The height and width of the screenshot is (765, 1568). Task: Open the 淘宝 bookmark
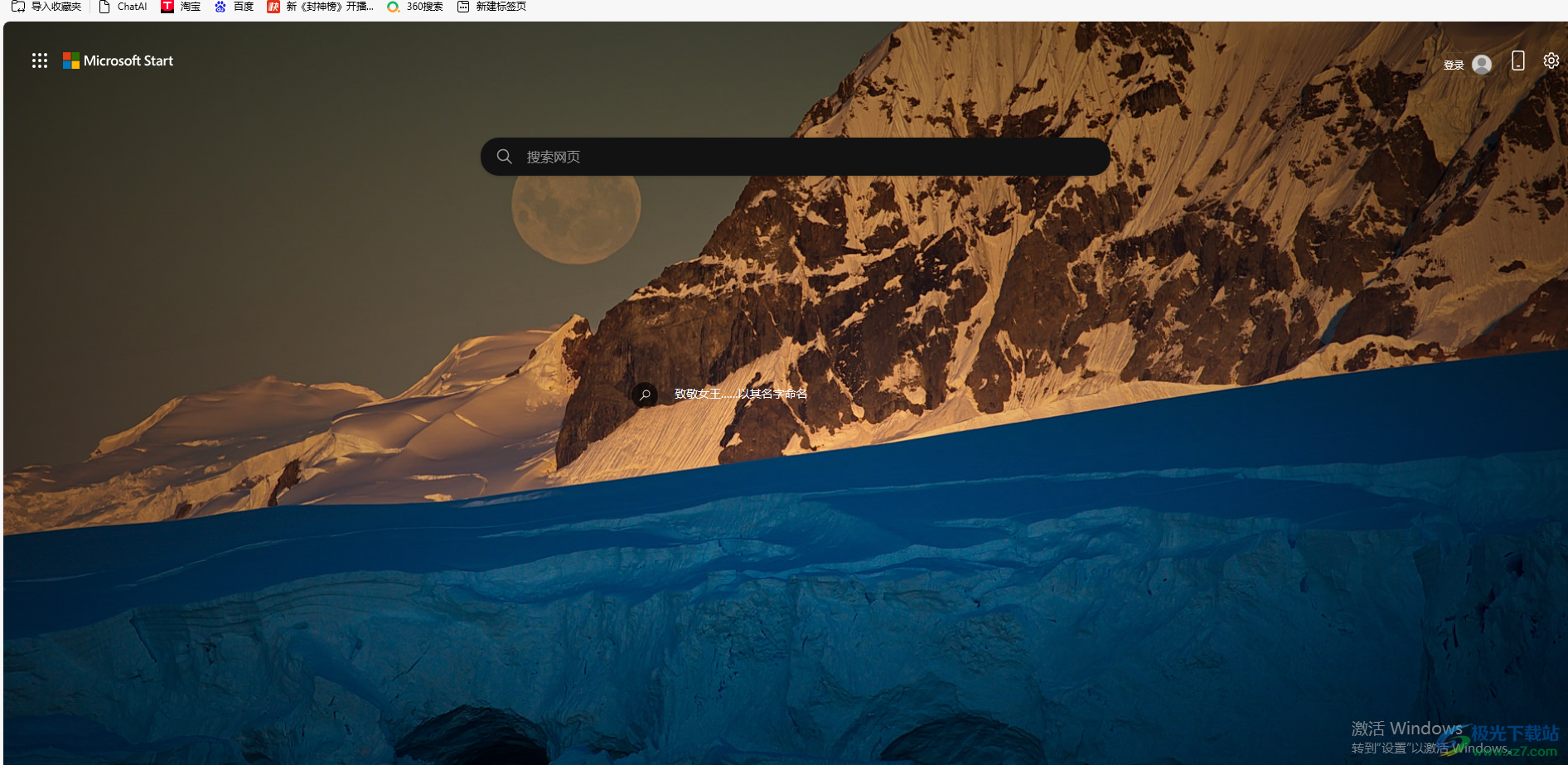coord(181,7)
